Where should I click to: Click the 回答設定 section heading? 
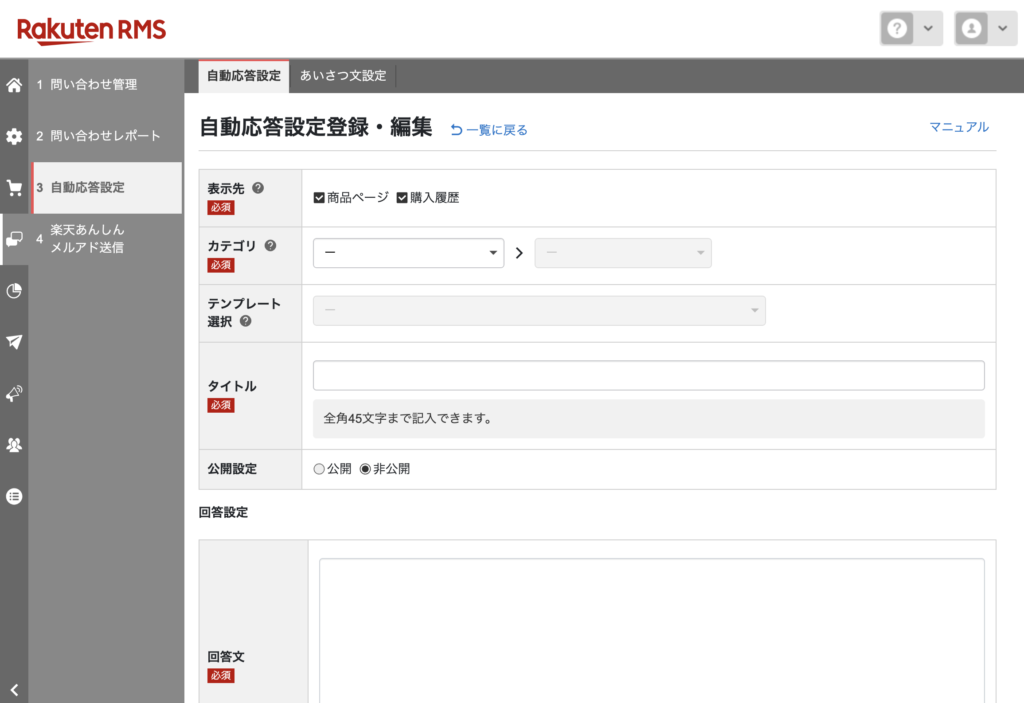[223, 512]
